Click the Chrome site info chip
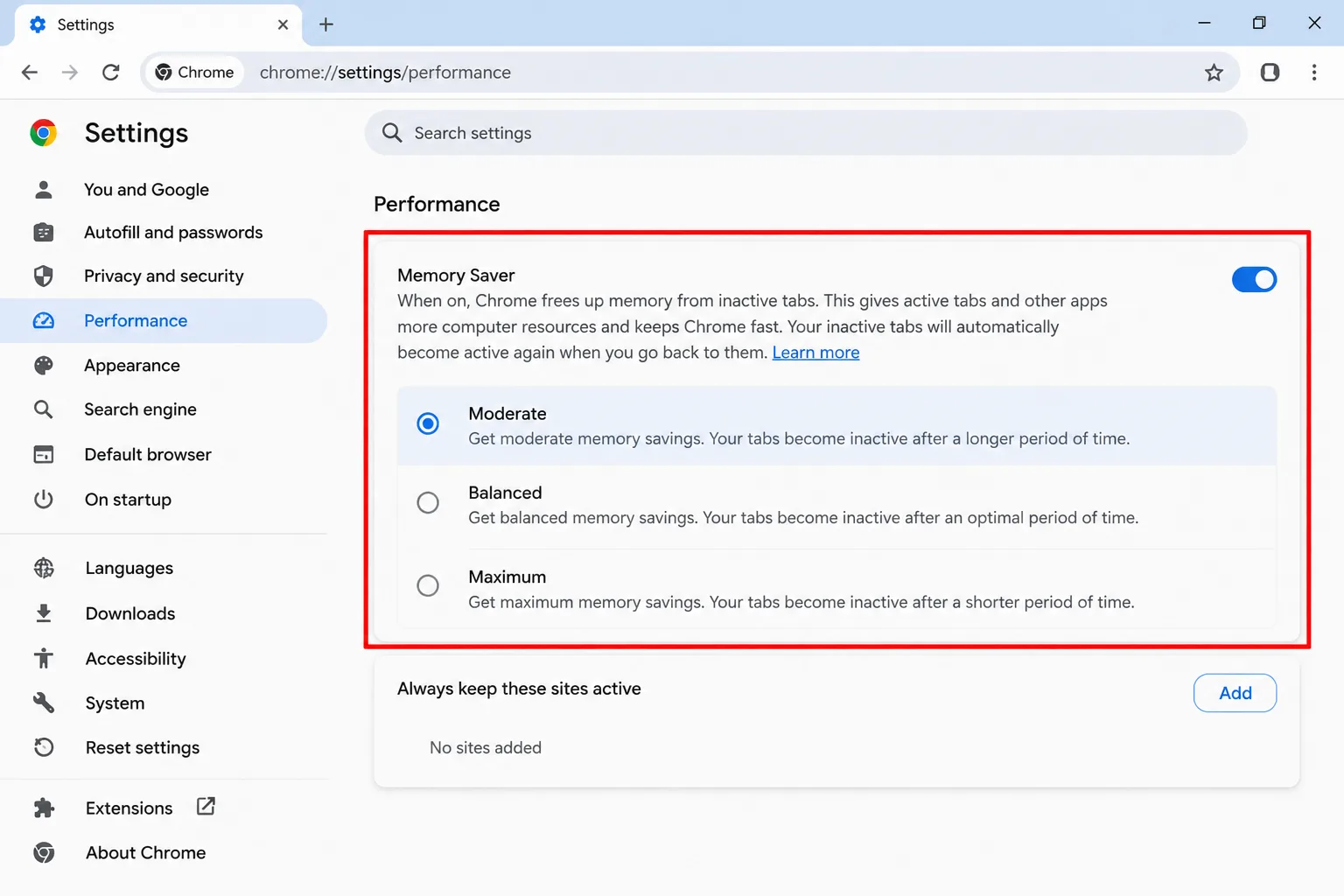Image resolution: width=1344 pixels, height=896 pixels. pyautogui.click(x=194, y=73)
